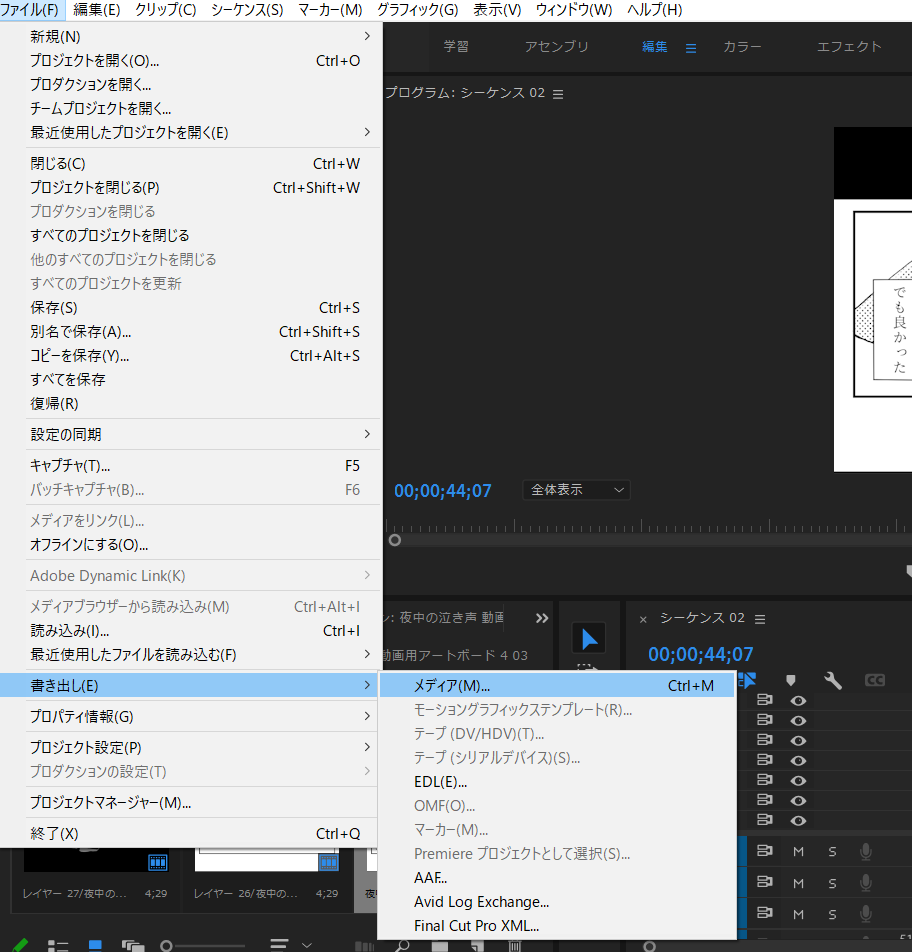This screenshot has width=912, height=952.
Task: Hide video track V2 with its eye toggle
Action: point(798,800)
